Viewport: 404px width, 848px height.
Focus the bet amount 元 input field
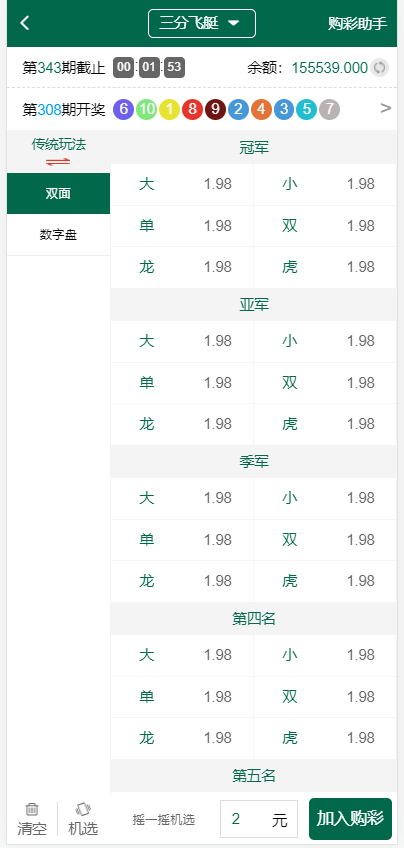(259, 819)
